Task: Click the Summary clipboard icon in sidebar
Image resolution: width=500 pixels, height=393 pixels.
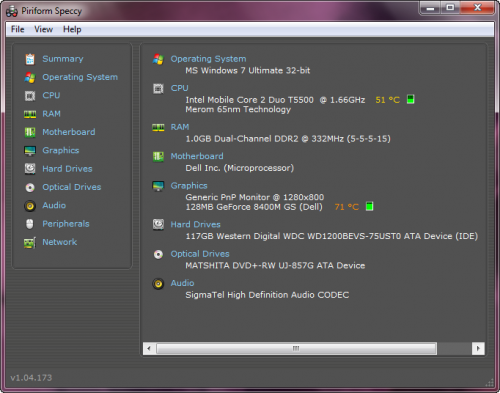Action: coord(30,59)
